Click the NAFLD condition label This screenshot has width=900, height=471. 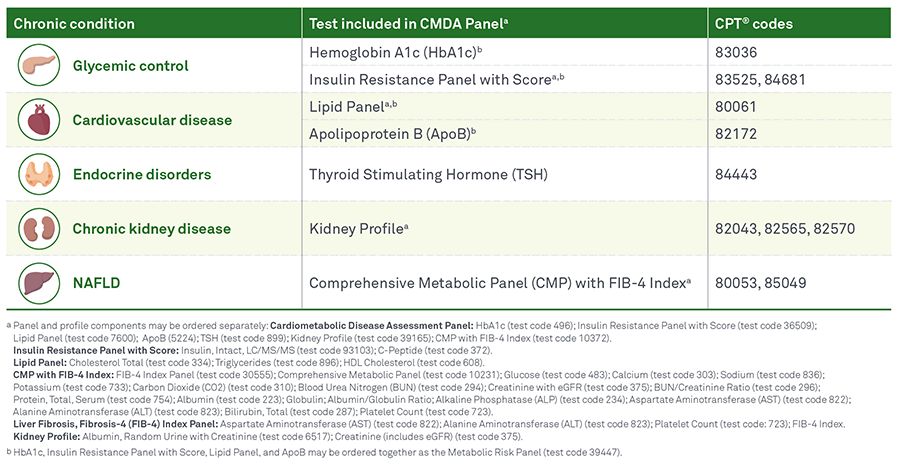coord(96,282)
